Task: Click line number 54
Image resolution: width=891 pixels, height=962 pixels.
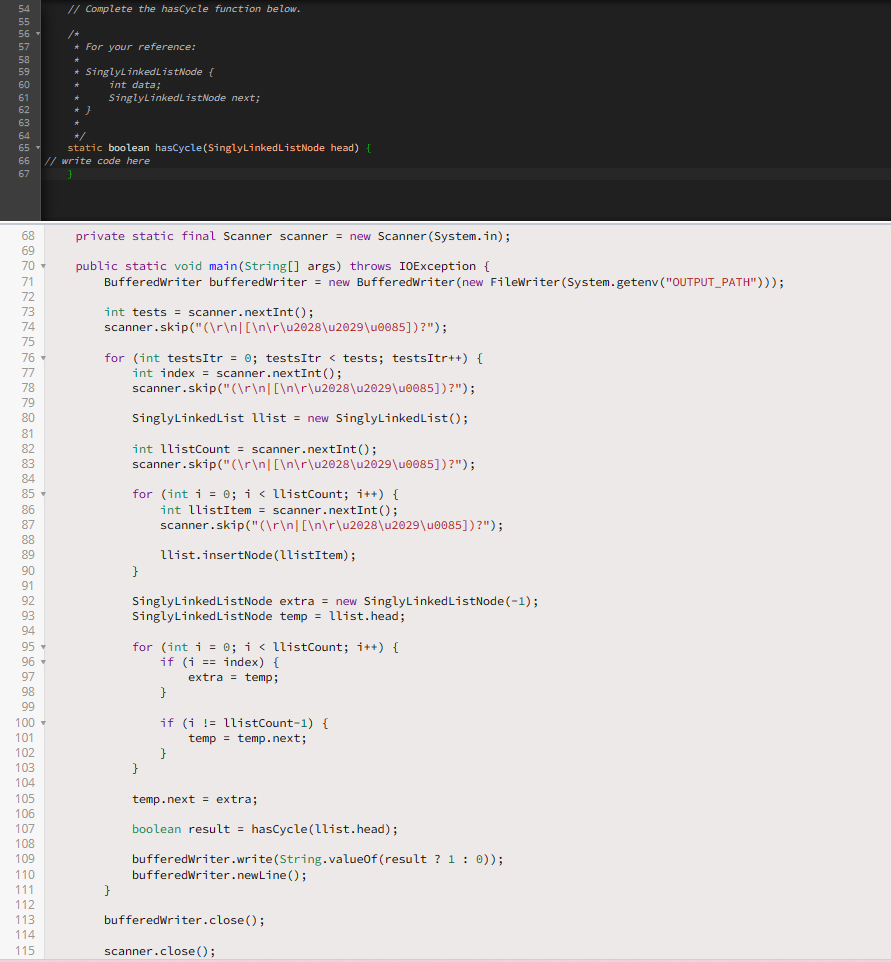Action: coord(23,8)
